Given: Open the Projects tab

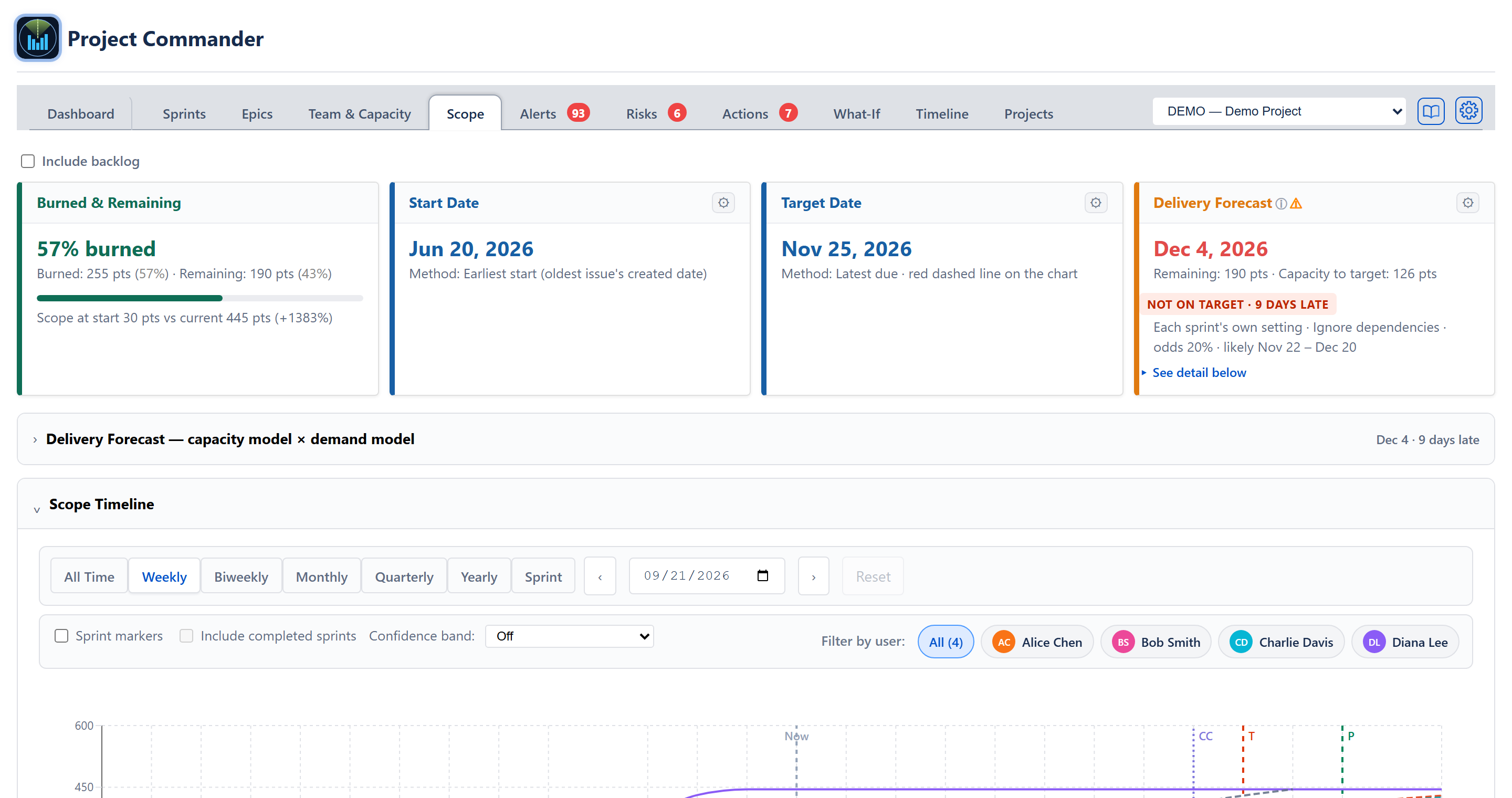Looking at the screenshot, I should (x=1028, y=114).
